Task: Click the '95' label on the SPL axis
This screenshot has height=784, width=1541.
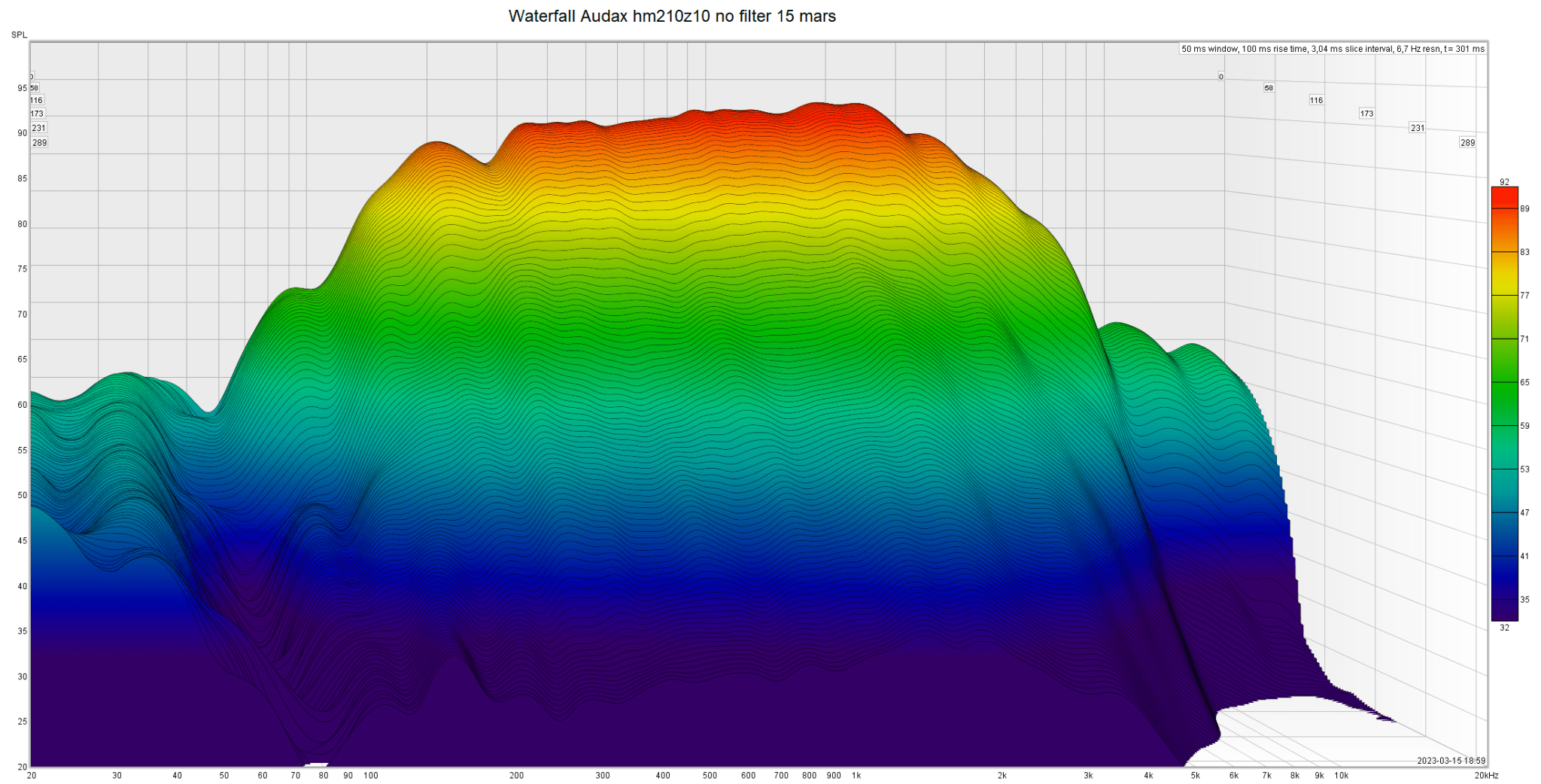Action: tap(22, 88)
